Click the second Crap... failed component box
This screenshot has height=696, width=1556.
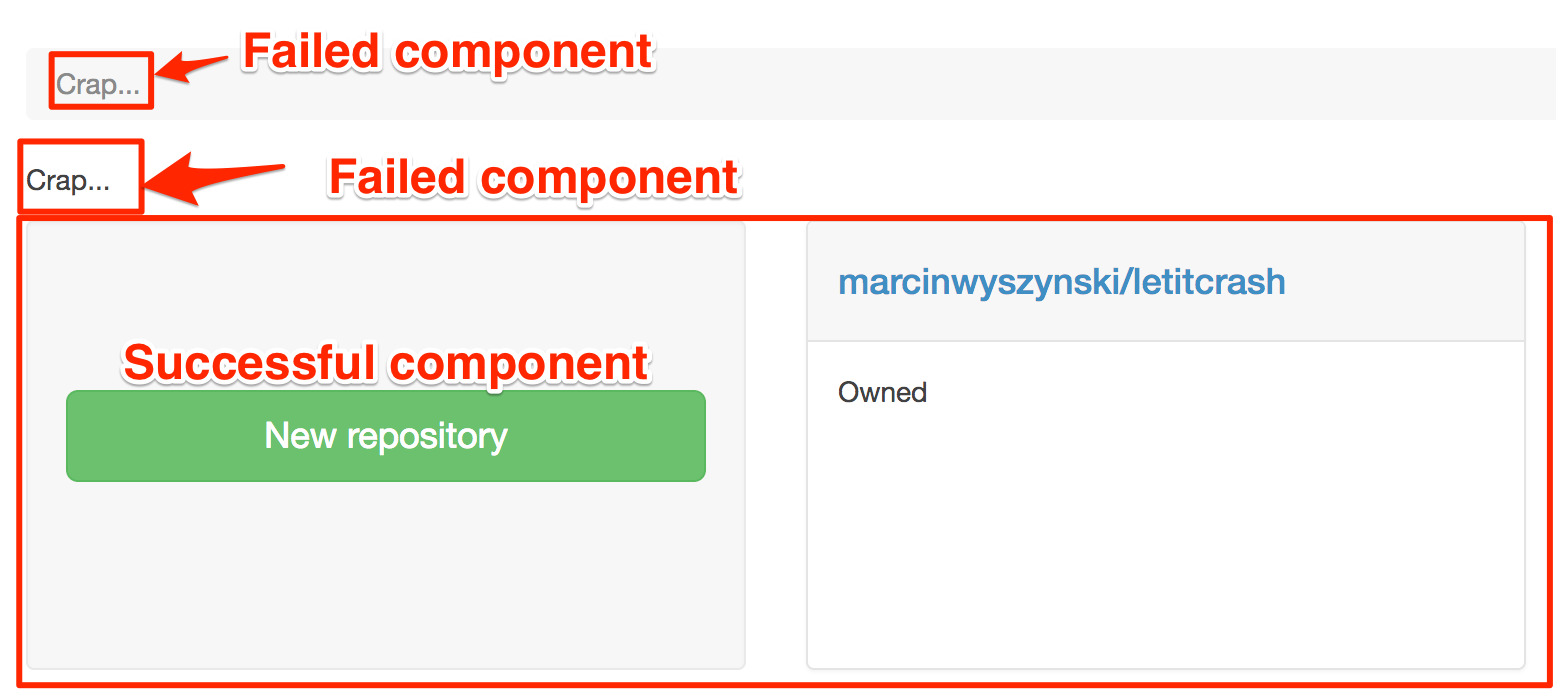pos(79,177)
